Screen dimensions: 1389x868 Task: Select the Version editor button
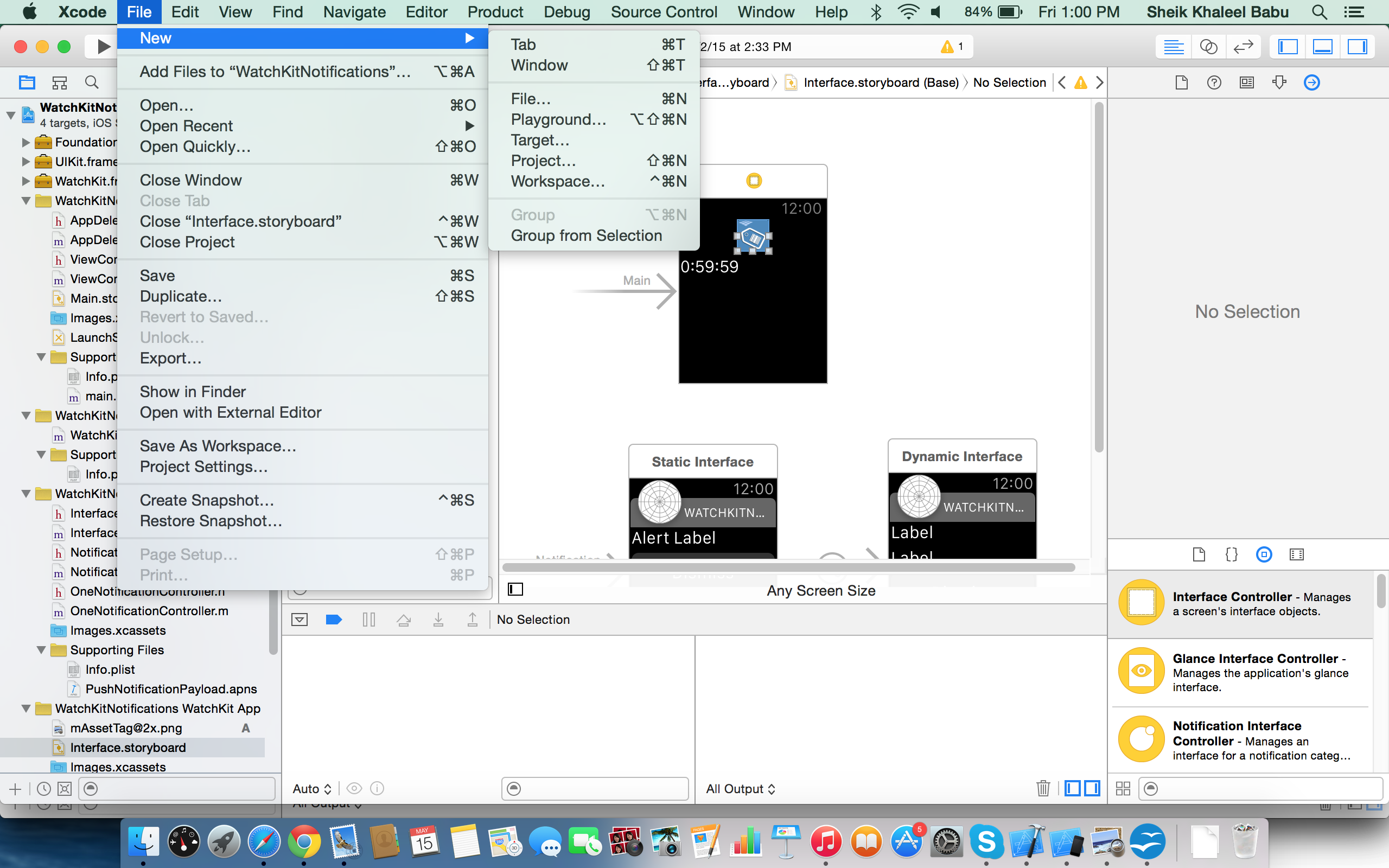[1243, 47]
